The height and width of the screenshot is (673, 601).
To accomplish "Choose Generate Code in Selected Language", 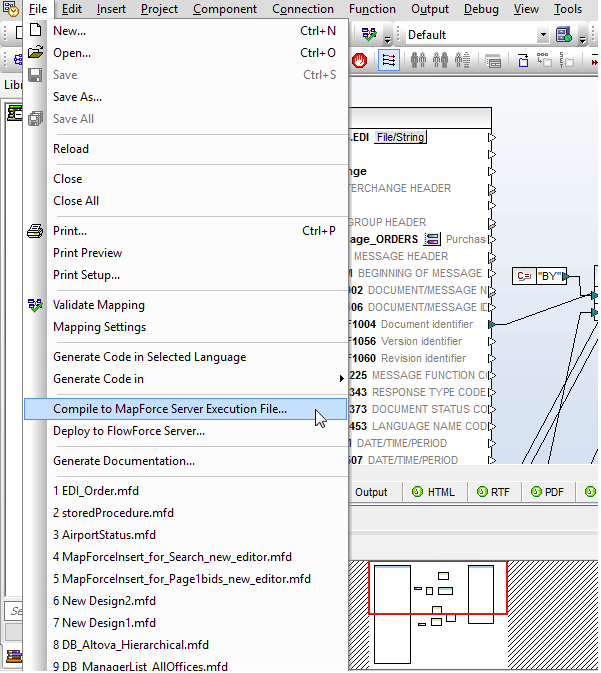I will click(x=185, y=357).
